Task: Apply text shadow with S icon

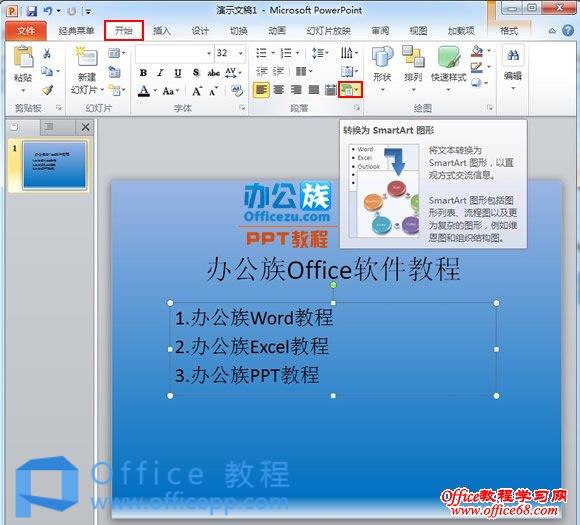Action: 196,73
